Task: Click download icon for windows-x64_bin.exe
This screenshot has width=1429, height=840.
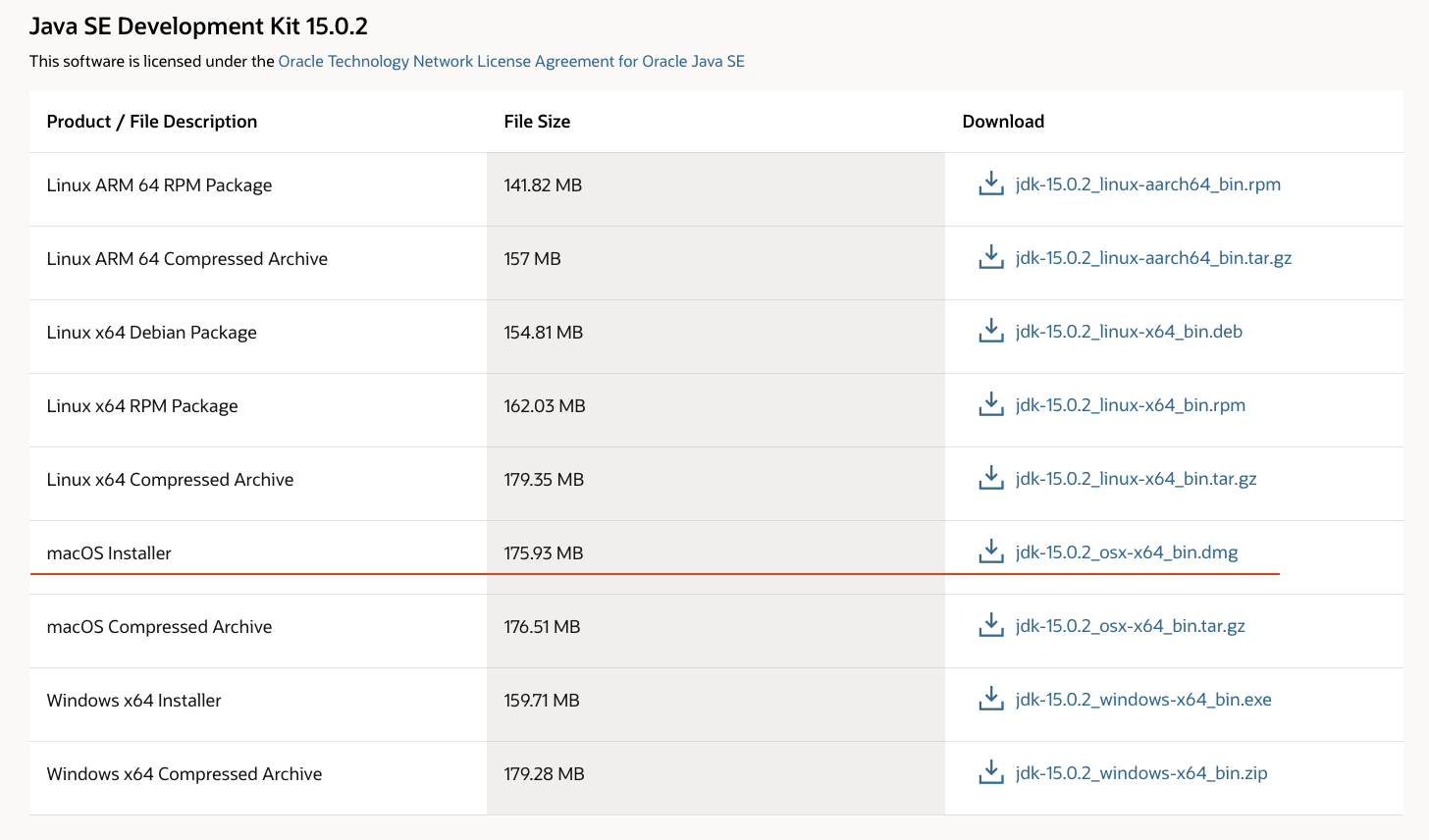Action: tap(991, 699)
